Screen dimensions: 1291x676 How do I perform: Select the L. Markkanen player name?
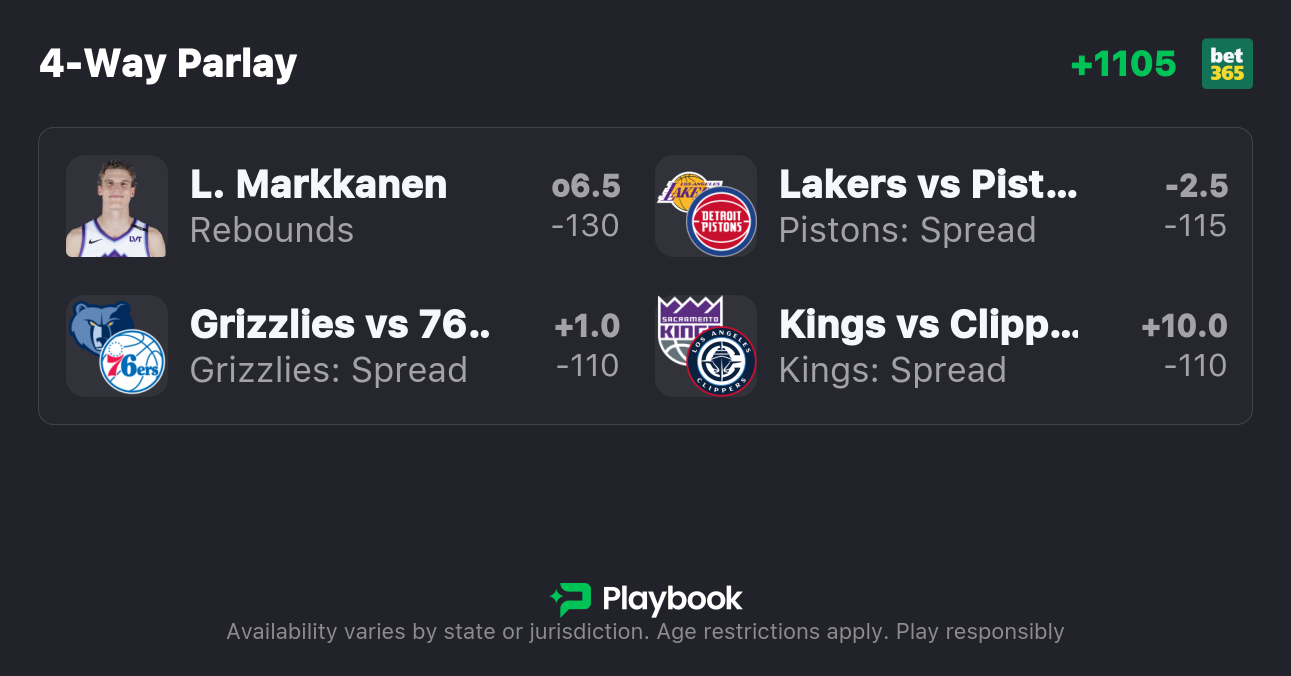(318, 185)
